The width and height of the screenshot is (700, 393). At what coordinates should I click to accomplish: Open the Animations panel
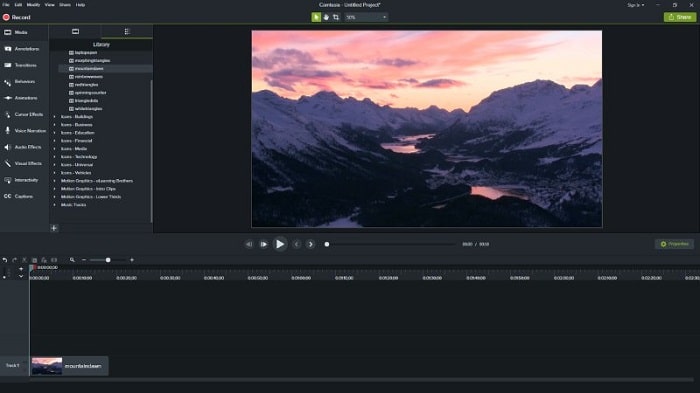pos(24,98)
